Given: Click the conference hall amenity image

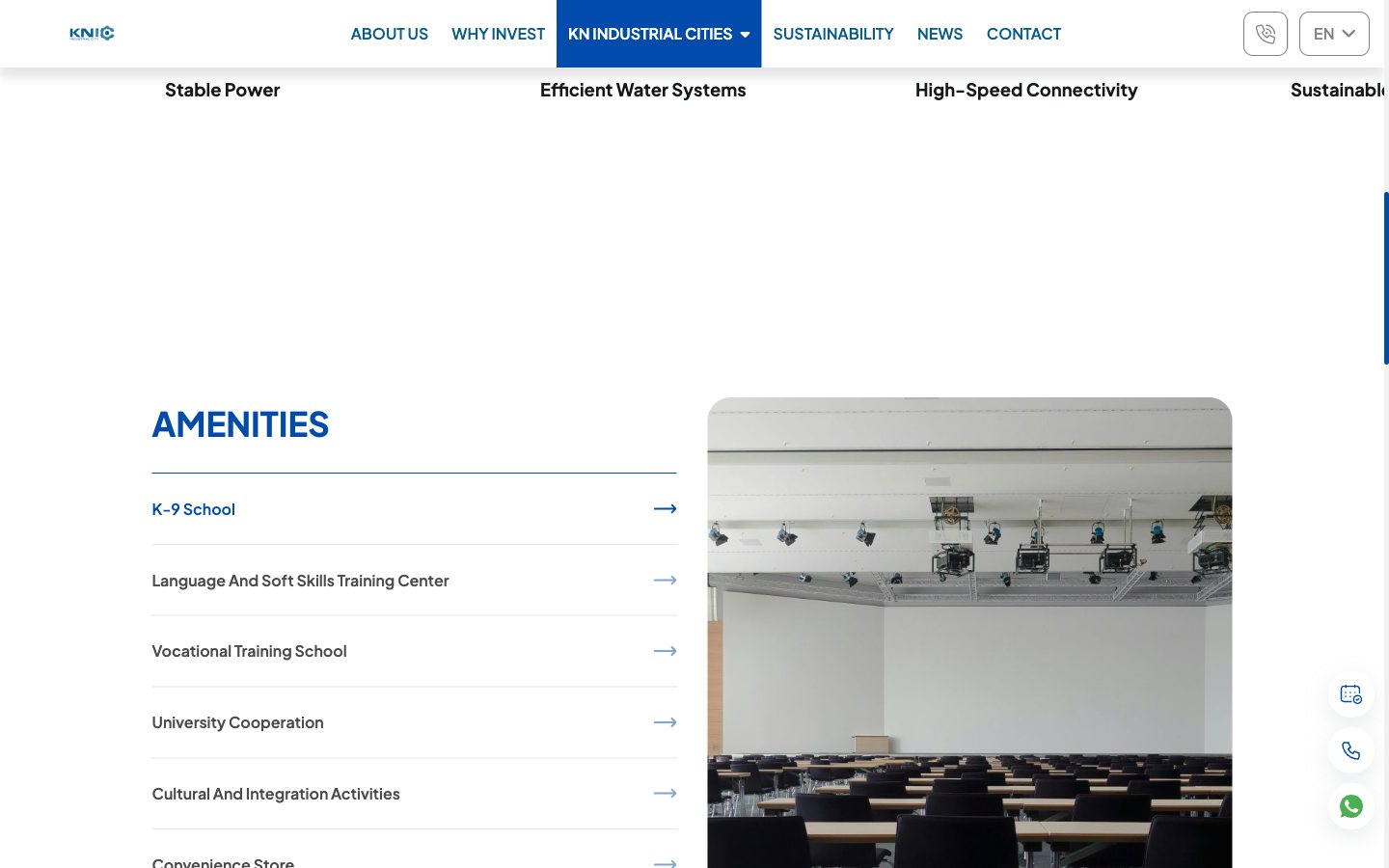Looking at the screenshot, I should [x=969, y=633].
